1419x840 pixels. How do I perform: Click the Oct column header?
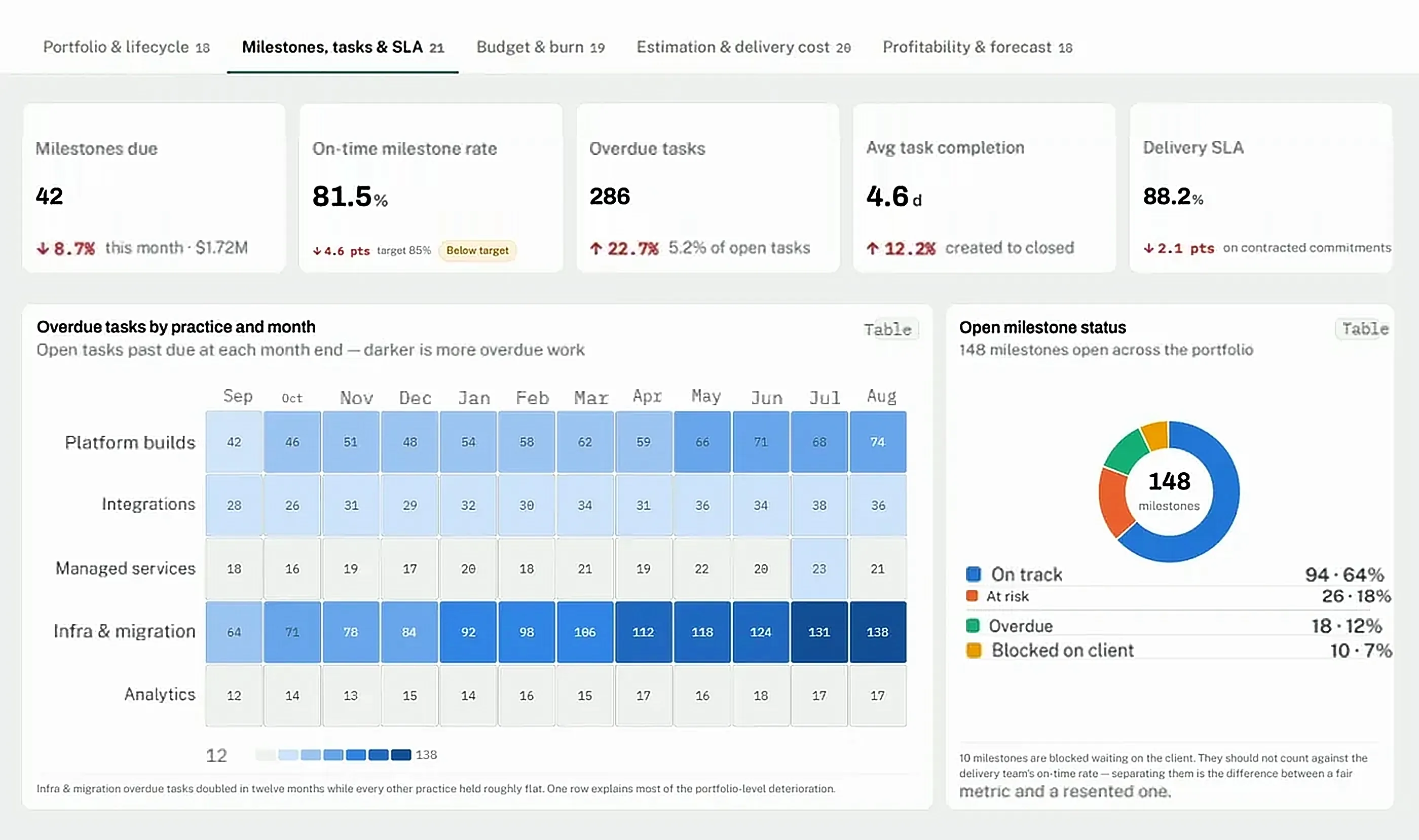[292, 399]
